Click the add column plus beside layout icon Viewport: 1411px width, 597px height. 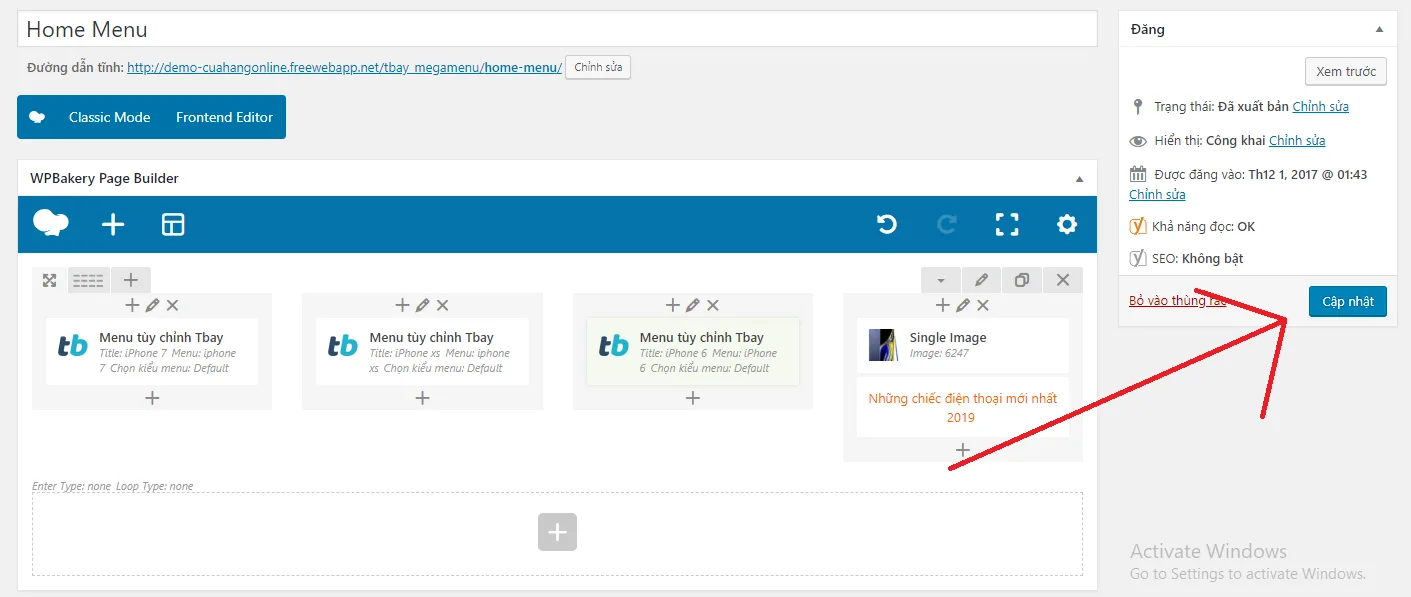pos(131,280)
